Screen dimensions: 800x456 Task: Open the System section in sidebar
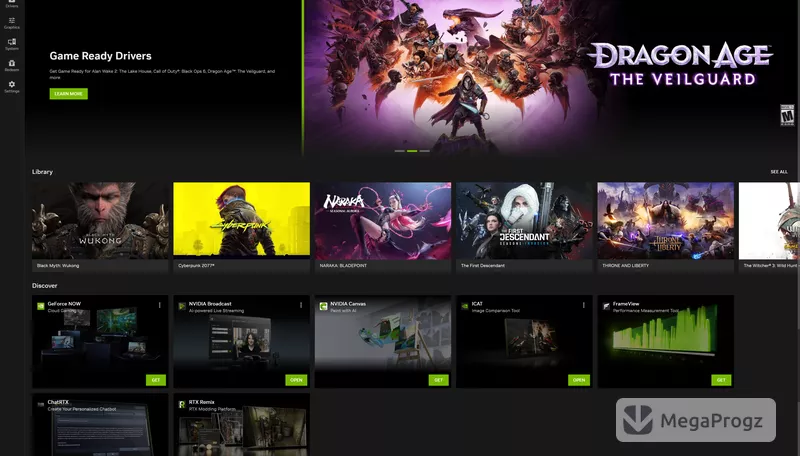(11, 44)
